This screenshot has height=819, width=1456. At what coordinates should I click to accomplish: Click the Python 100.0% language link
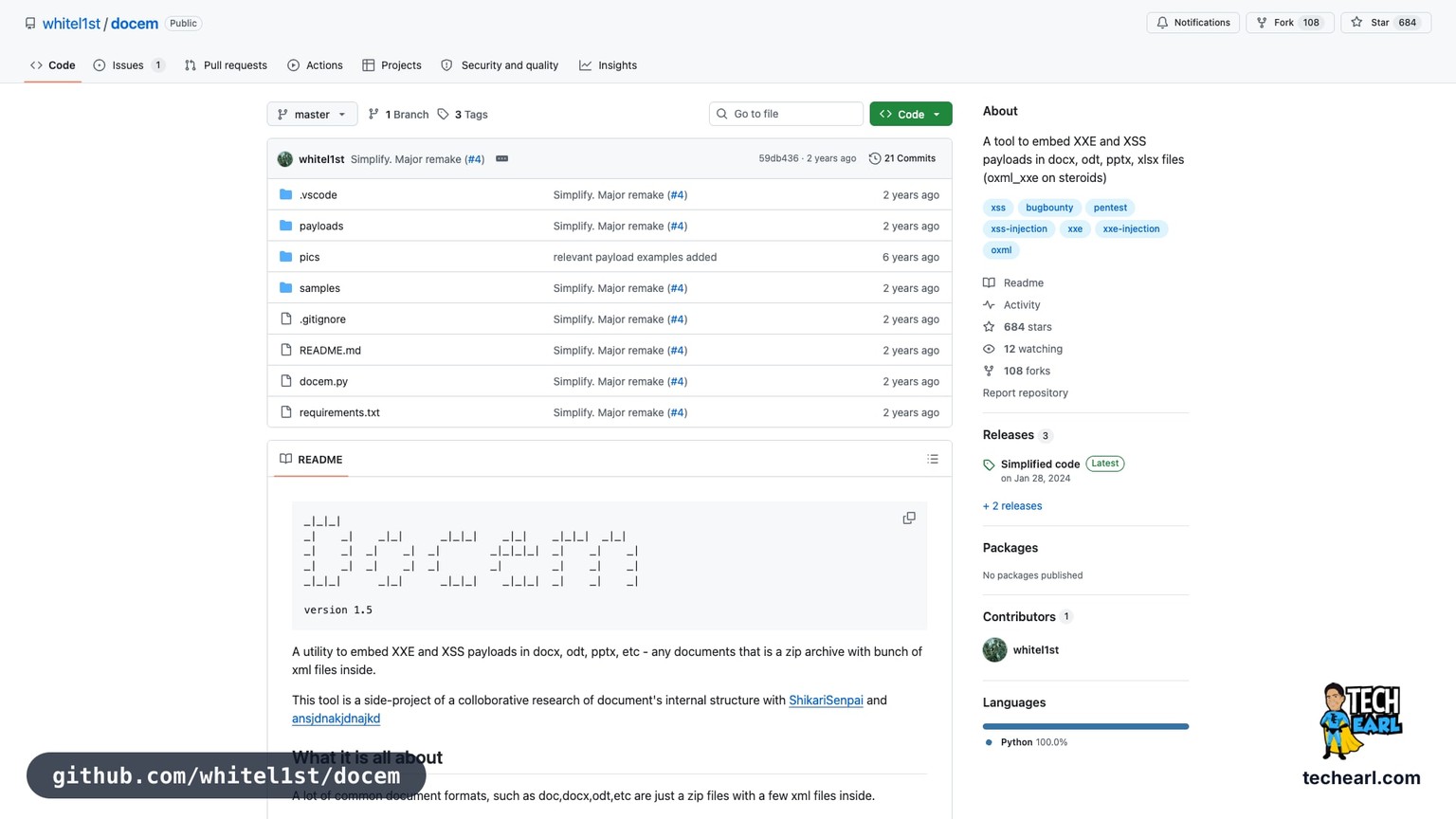click(1026, 742)
